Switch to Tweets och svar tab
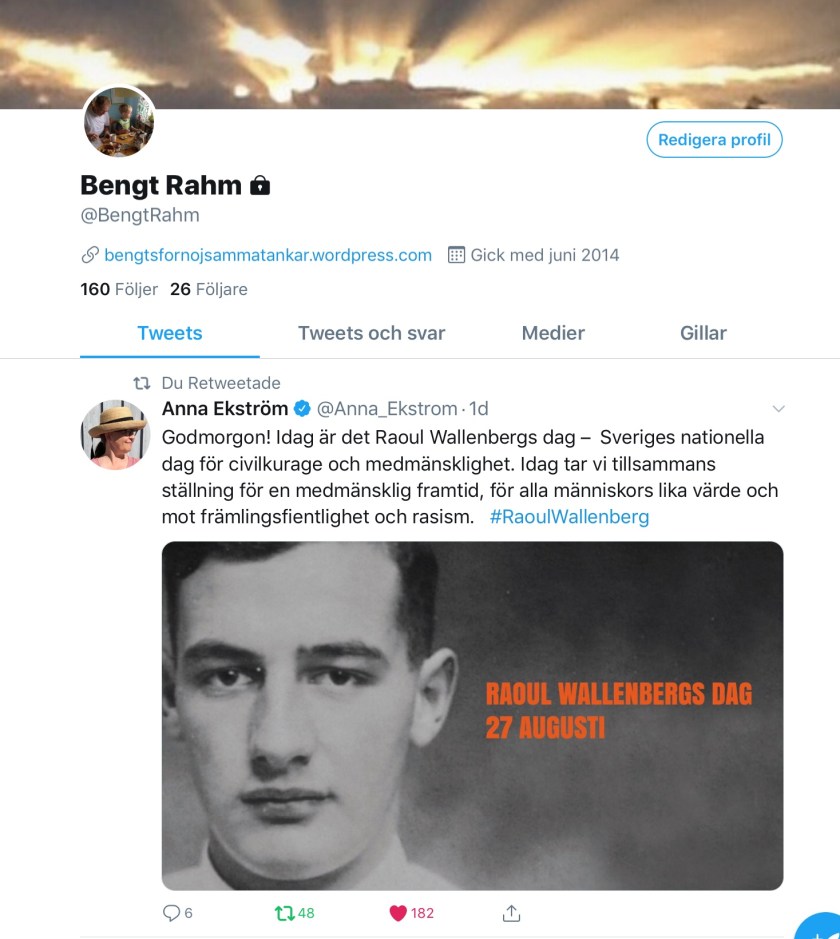 [371, 333]
